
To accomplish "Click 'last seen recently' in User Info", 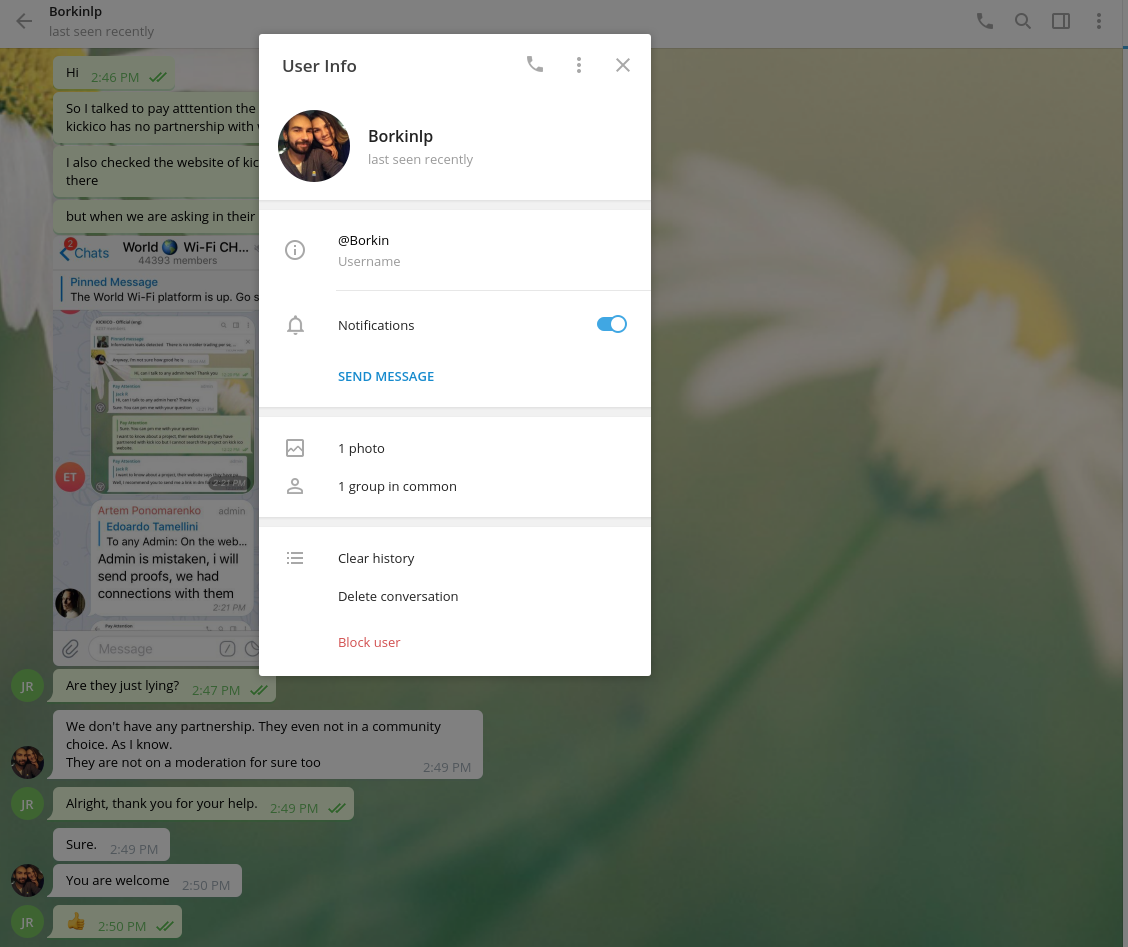I will click(x=420, y=160).
